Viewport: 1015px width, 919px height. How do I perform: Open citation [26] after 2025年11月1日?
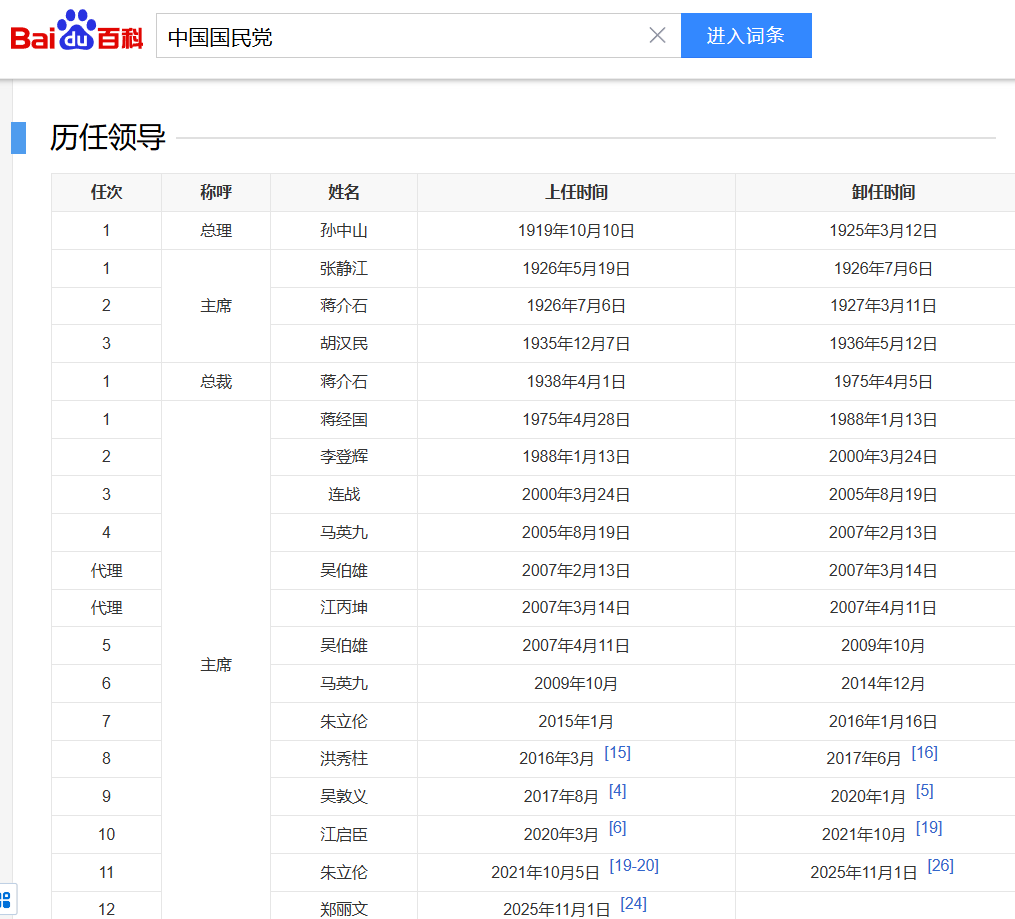(940, 866)
